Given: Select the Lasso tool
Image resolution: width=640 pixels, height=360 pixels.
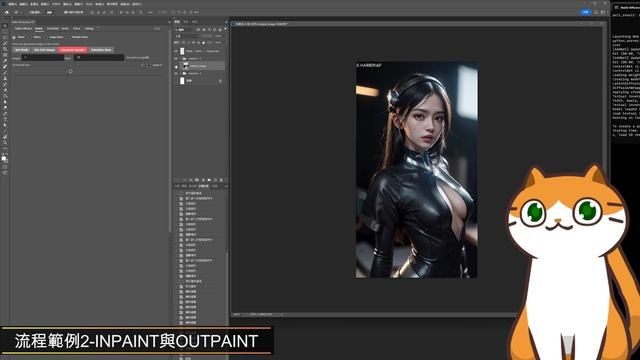Looking at the screenshot, I should [5, 38].
